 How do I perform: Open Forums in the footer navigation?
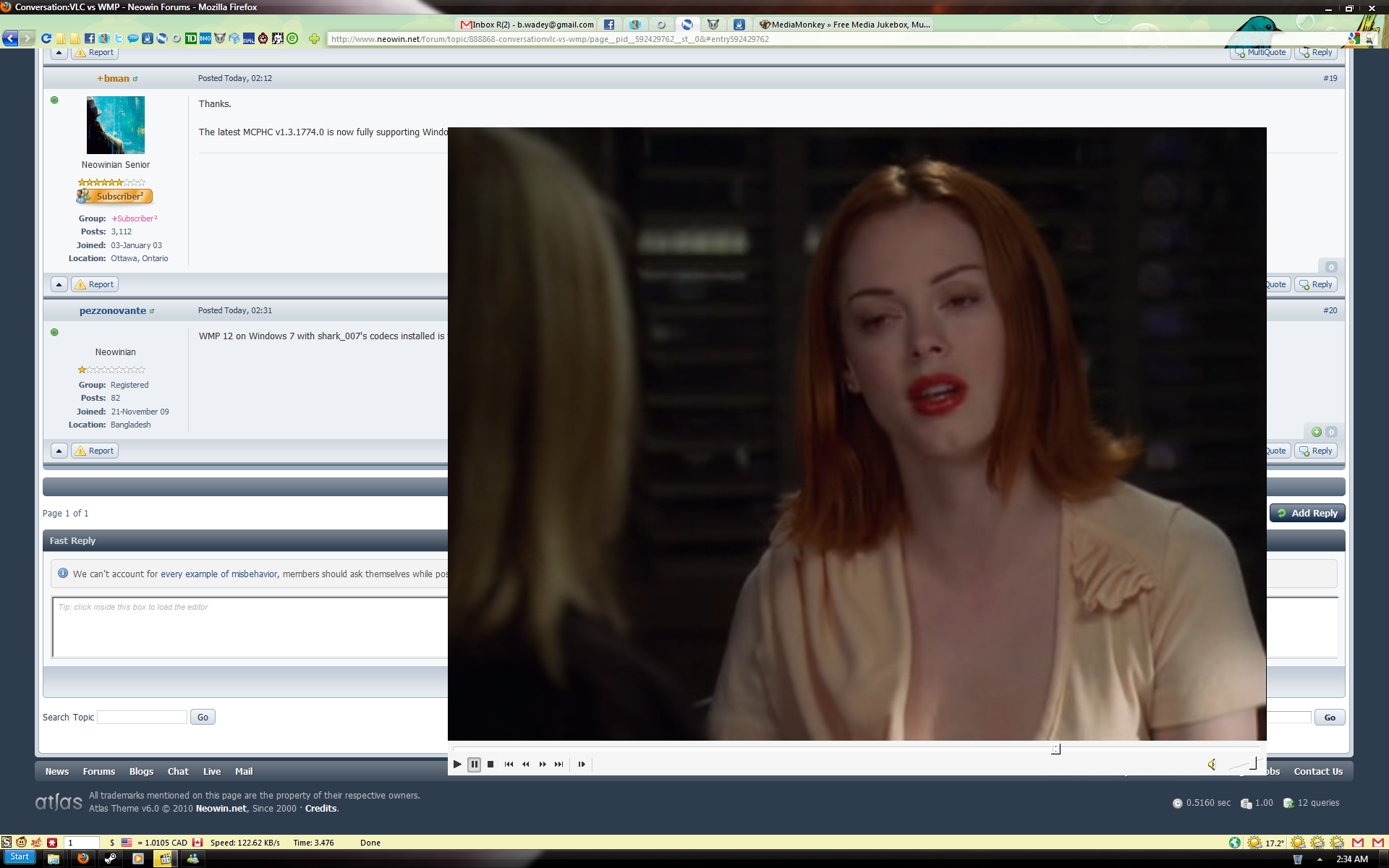coord(99,771)
